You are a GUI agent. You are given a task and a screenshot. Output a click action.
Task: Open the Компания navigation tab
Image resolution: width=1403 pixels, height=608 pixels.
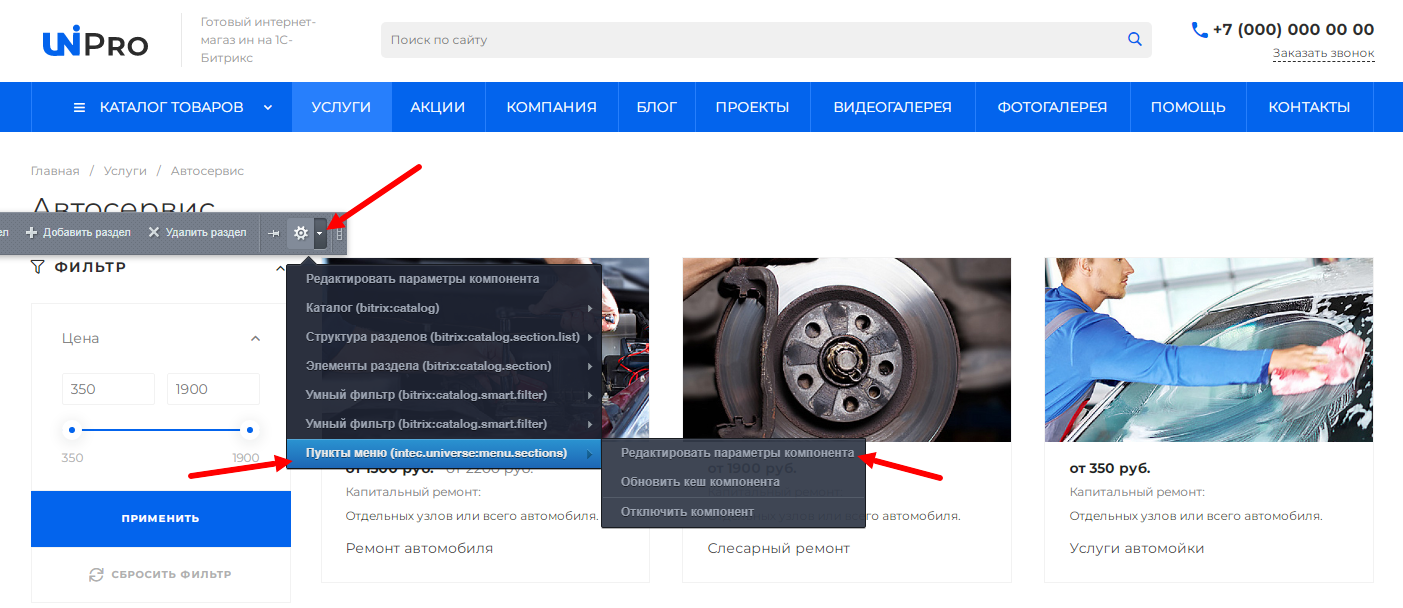click(551, 107)
